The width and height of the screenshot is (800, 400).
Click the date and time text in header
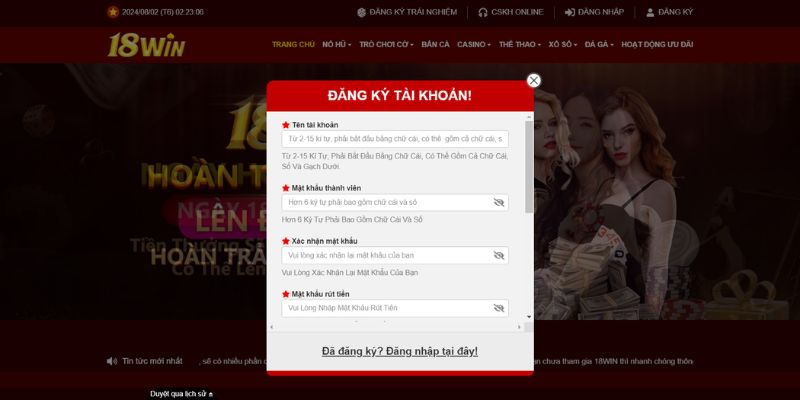click(163, 12)
